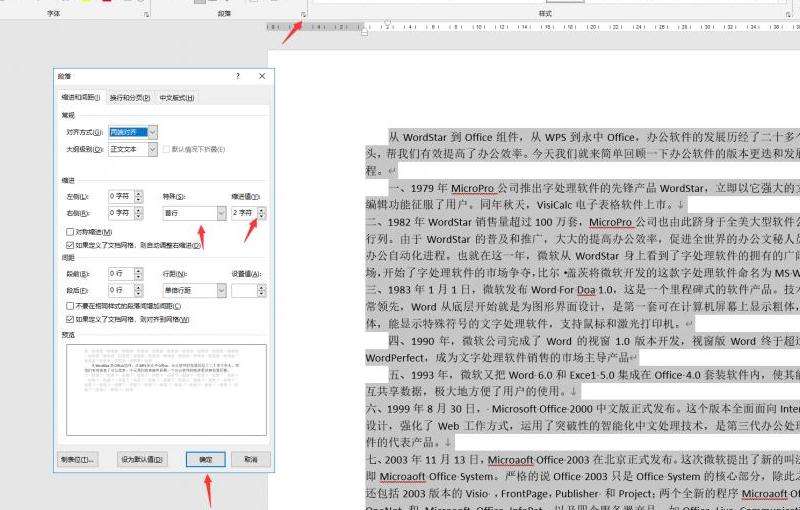Toggle align to grid checkbox
800x510 pixels.
point(69,319)
